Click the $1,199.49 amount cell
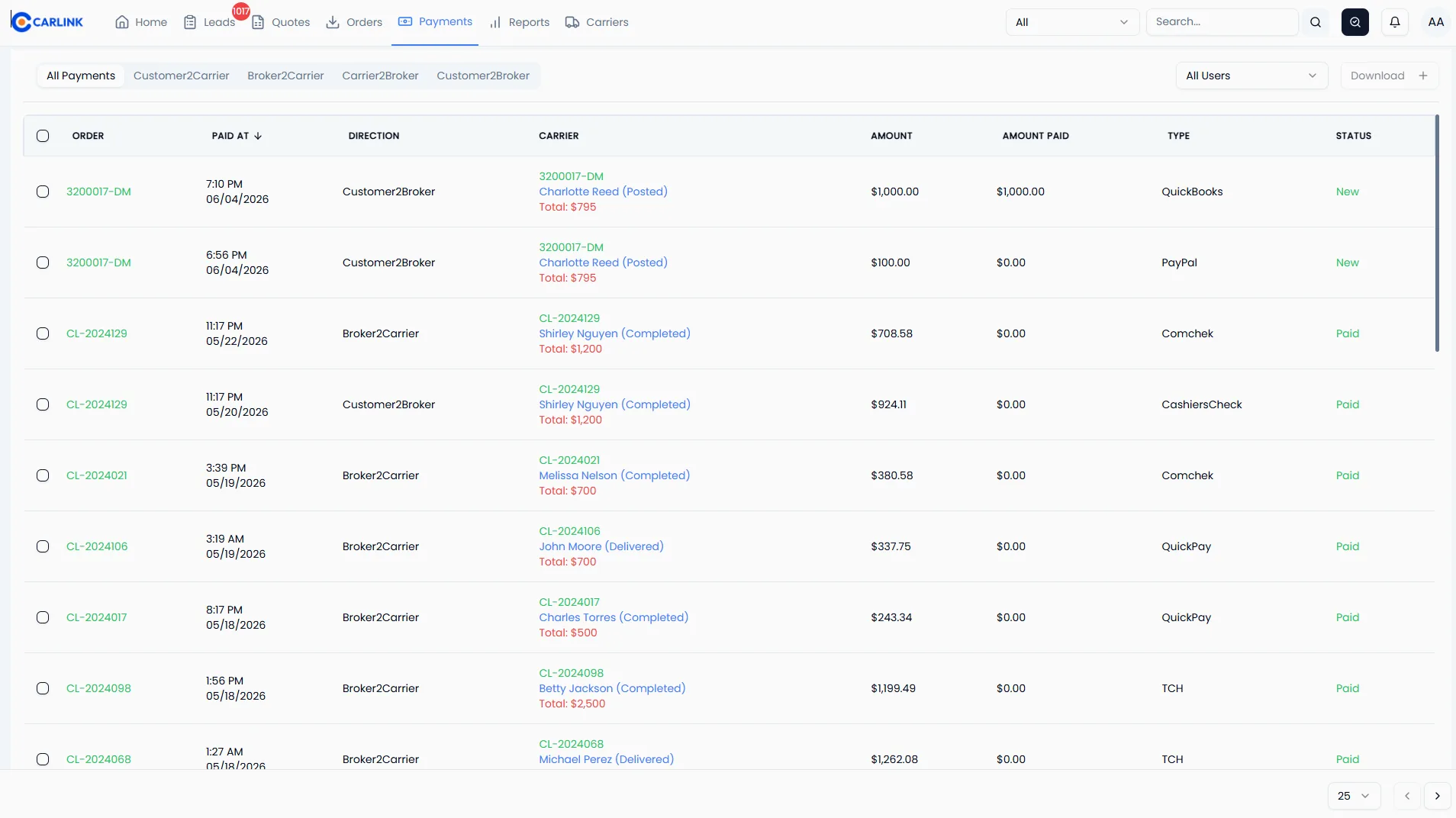Screen dimensions: 1456x818 [x=893, y=688]
